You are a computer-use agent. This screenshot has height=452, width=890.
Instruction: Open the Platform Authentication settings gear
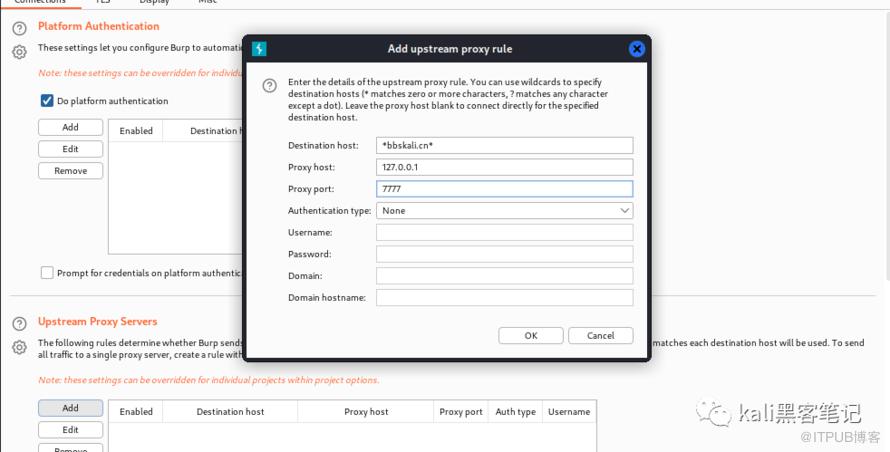[x=19, y=52]
